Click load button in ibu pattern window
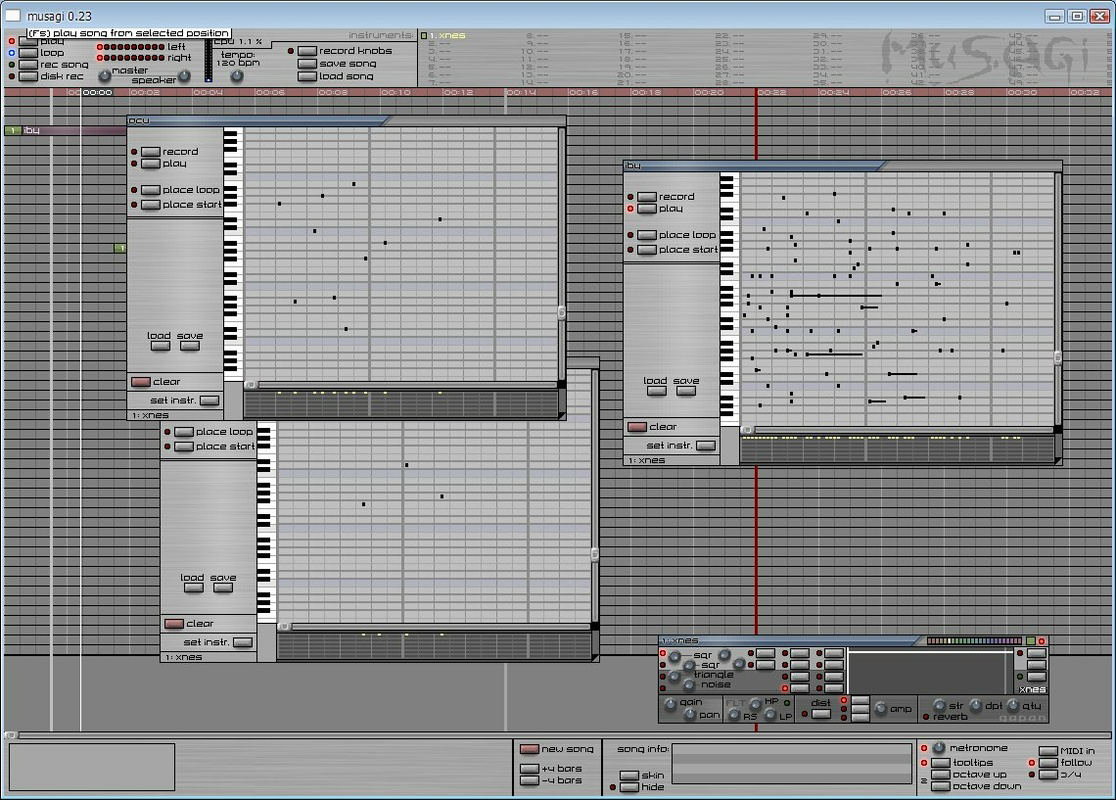1116x800 pixels. [x=656, y=391]
